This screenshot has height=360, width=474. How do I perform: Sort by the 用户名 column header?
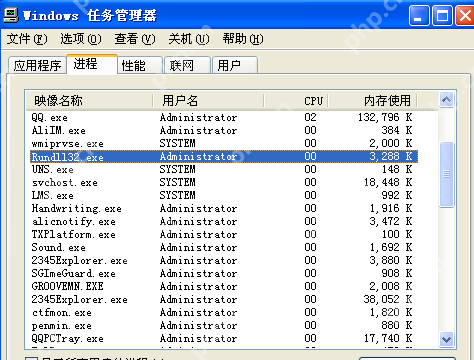208,101
